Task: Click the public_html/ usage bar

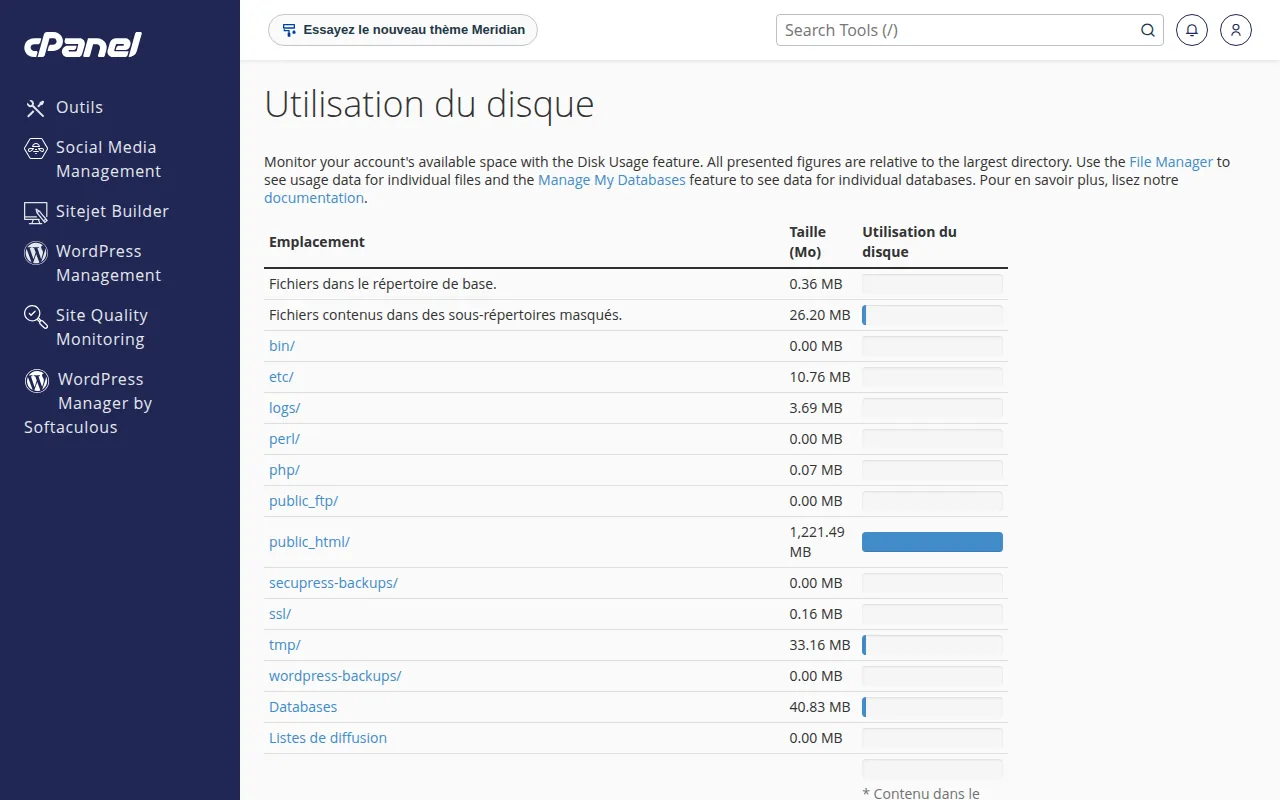Action: [x=932, y=542]
